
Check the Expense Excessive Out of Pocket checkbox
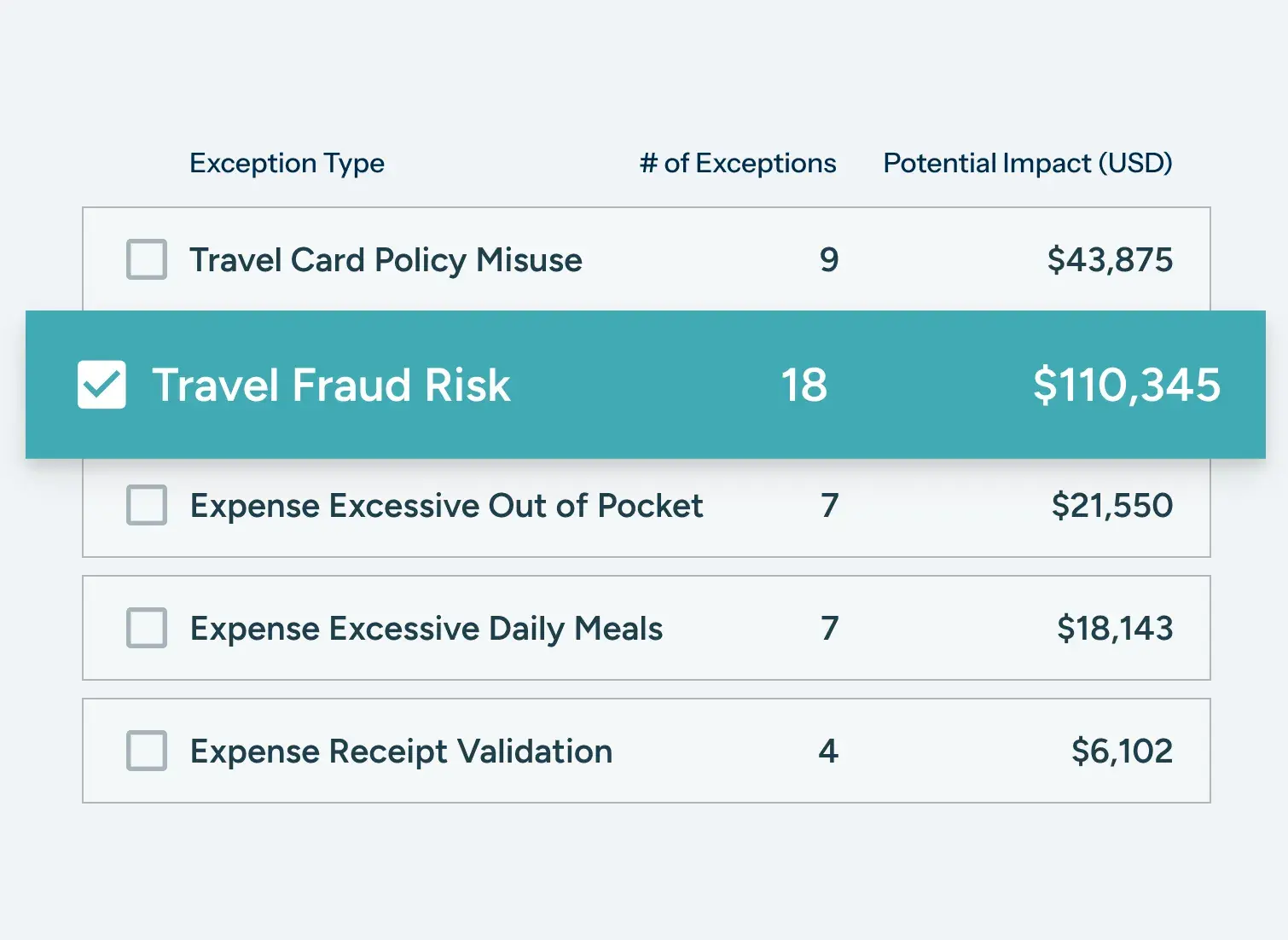click(146, 506)
